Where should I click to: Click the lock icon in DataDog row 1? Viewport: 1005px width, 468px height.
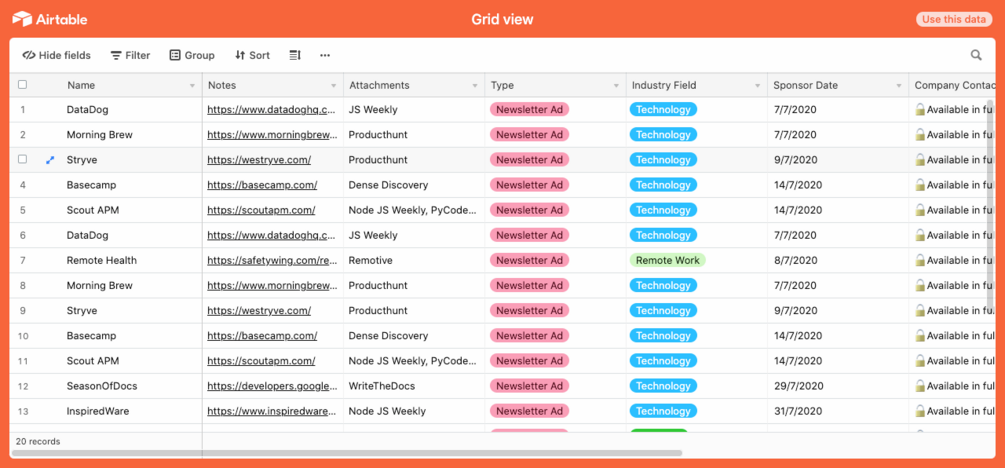[x=920, y=110]
